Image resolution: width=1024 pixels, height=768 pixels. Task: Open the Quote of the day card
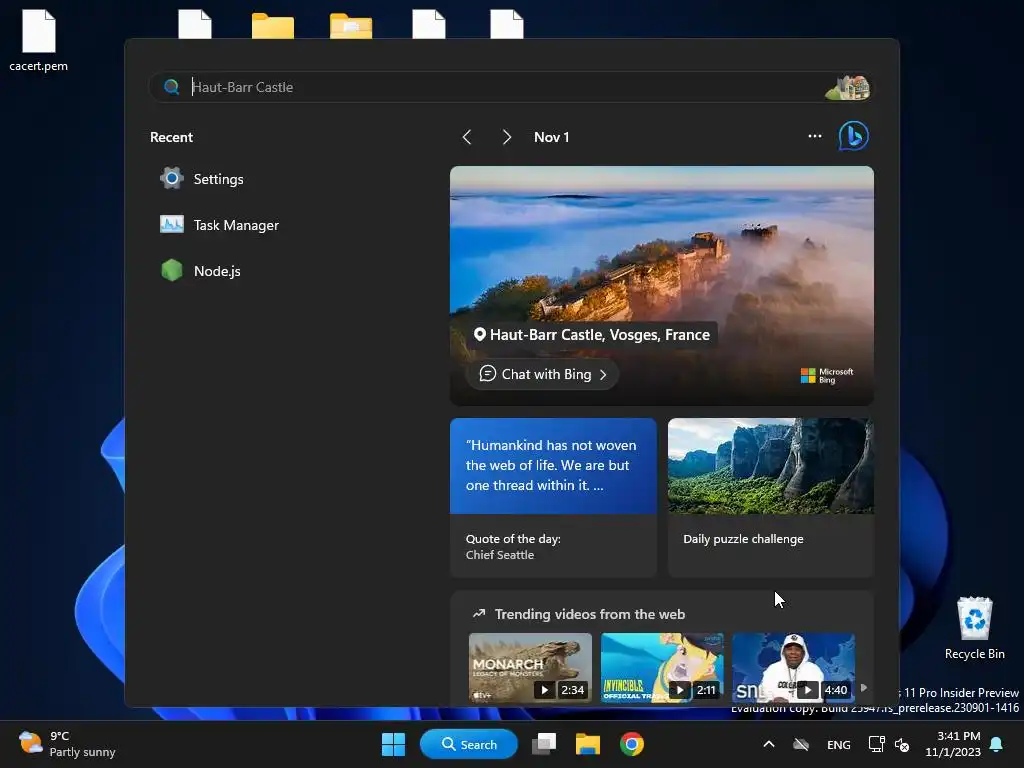(553, 498)
